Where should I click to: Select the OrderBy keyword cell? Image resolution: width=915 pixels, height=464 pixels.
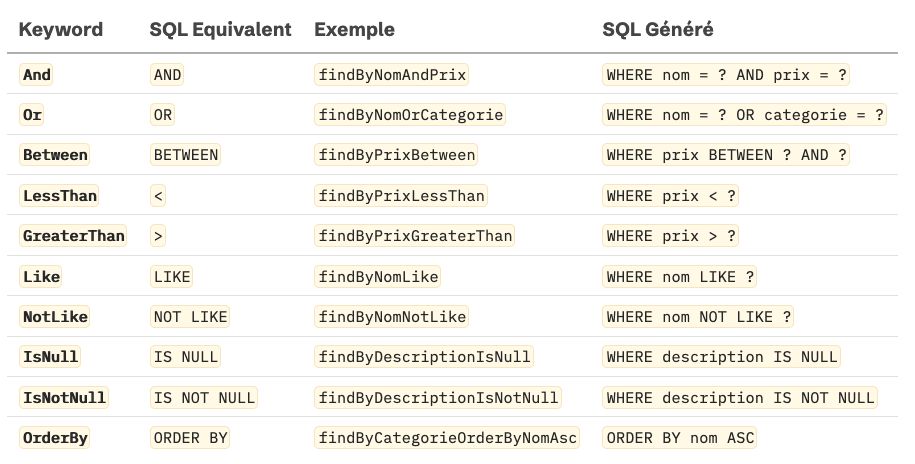[55, 438]
